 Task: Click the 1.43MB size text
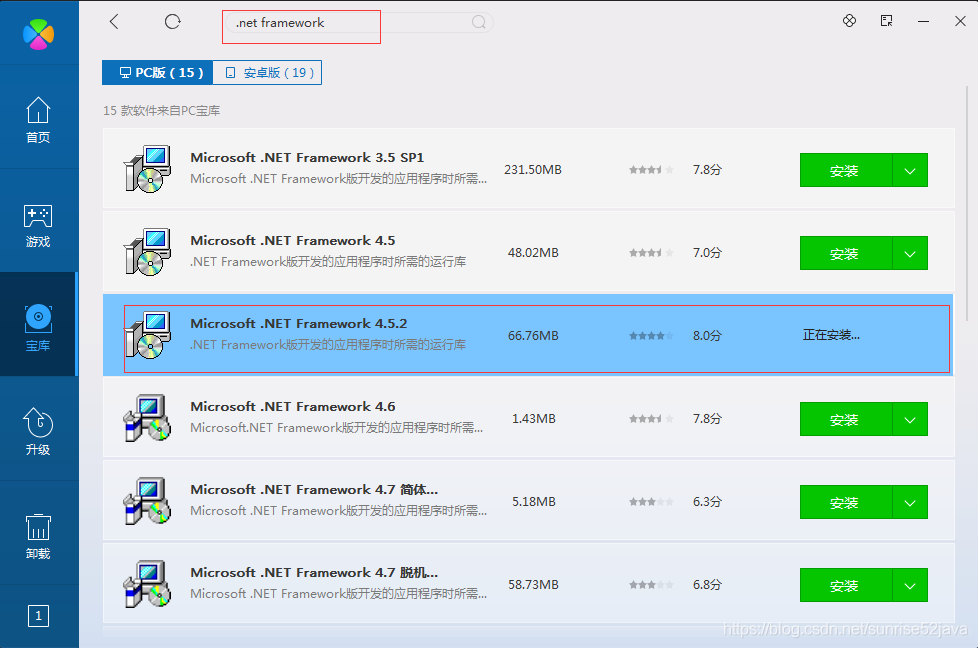(533, 418)
